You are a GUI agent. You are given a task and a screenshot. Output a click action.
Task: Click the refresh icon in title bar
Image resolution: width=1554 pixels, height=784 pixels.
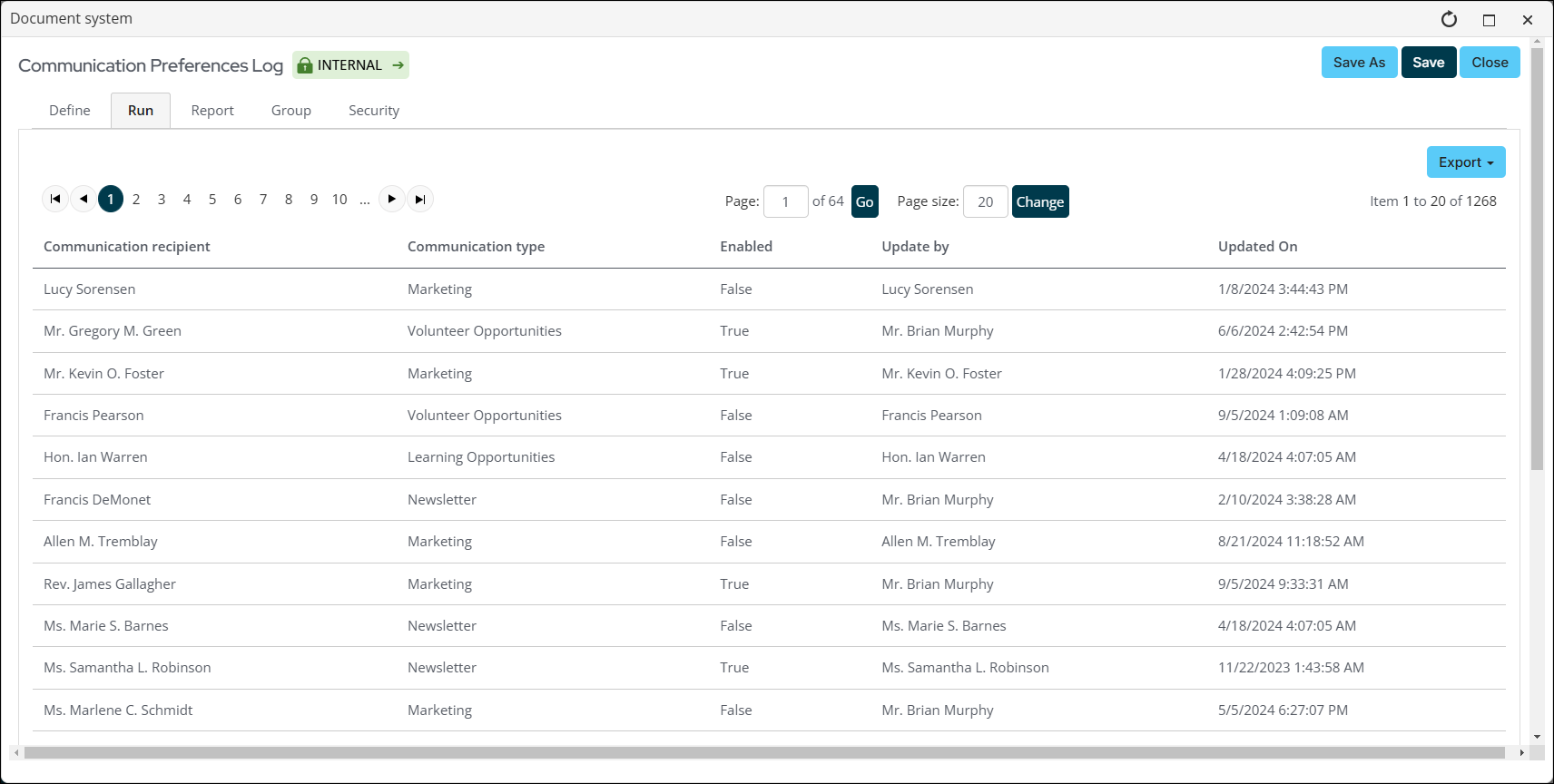1449,19
